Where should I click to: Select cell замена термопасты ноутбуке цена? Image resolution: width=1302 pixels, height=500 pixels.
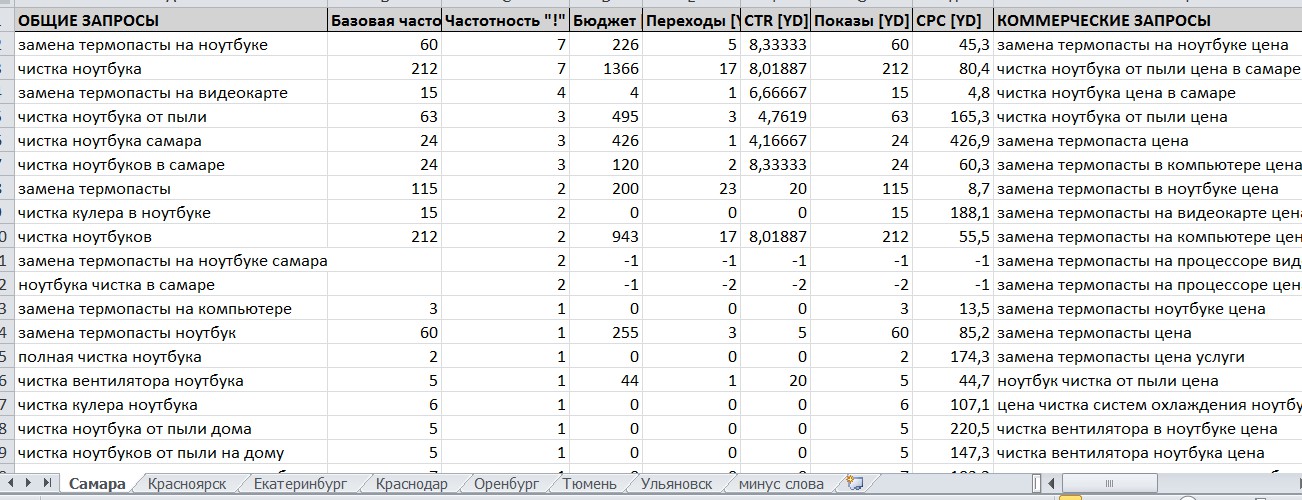[1148, 309]
